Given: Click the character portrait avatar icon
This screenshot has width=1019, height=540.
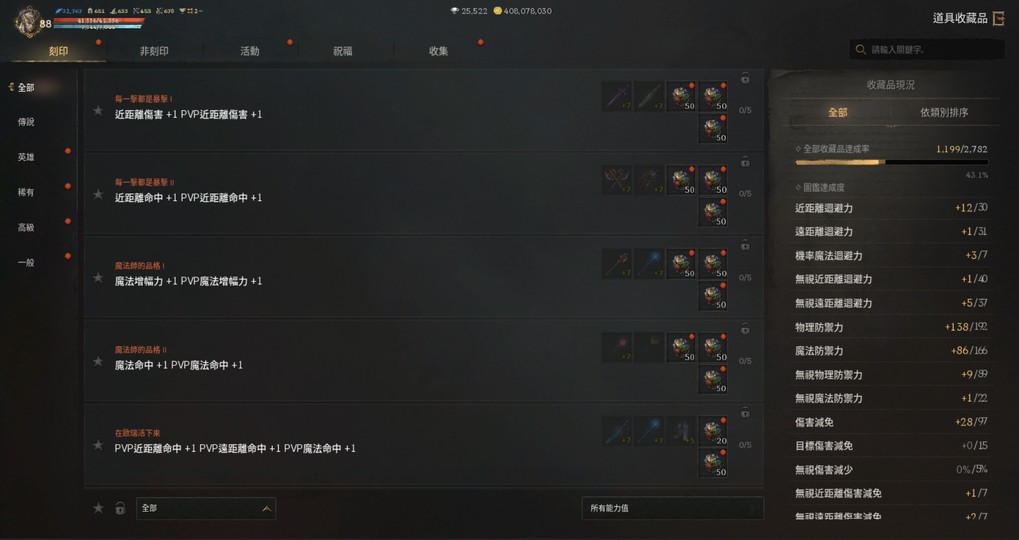Looking at the screenshot, I should pos(28,20).
